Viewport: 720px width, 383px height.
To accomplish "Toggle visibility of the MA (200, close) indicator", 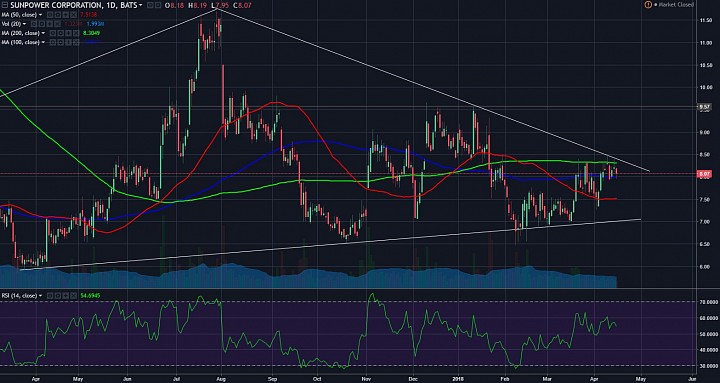I will [x=52, y=33].
